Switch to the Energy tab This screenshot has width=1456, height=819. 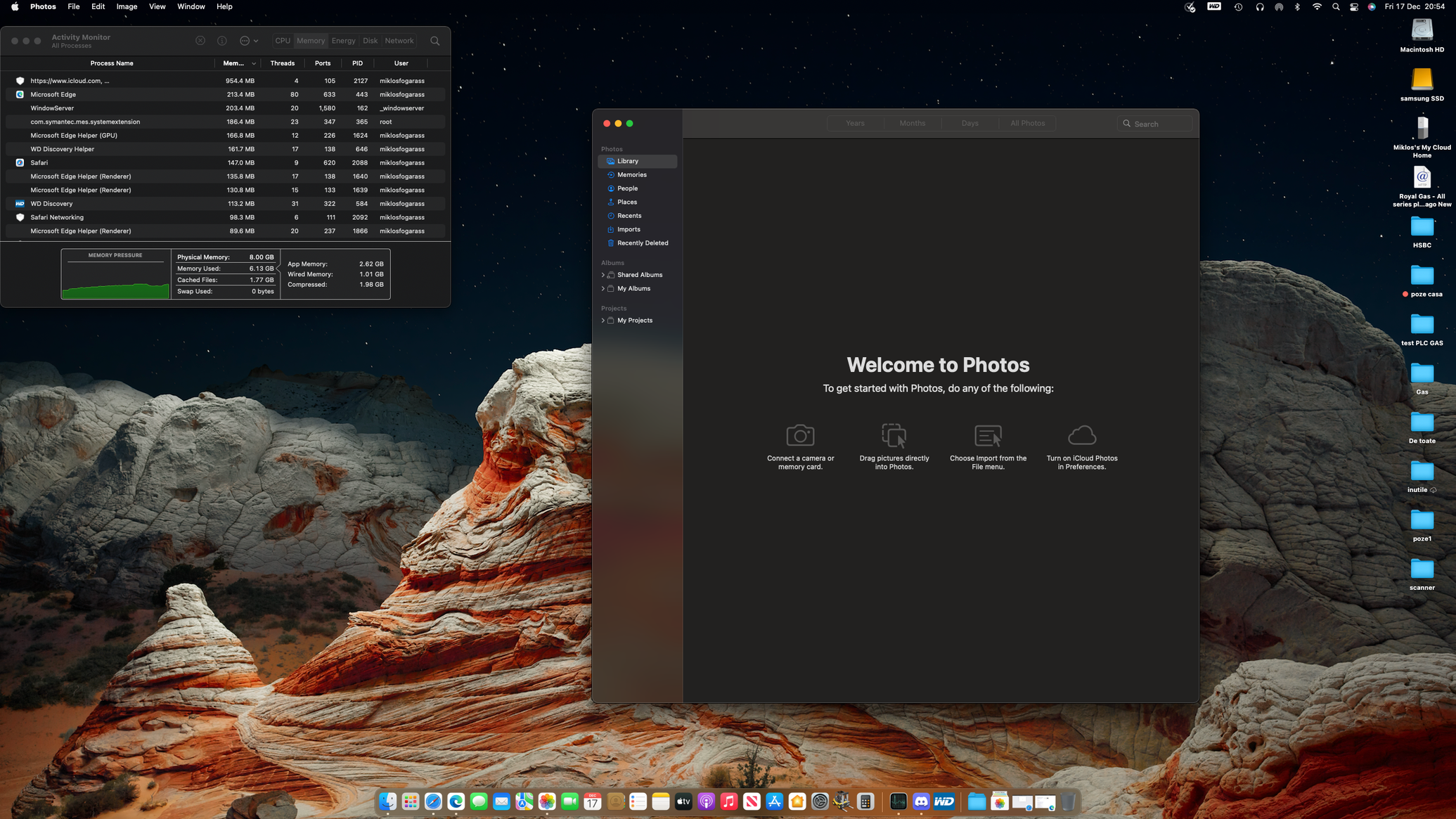(343, 41)
